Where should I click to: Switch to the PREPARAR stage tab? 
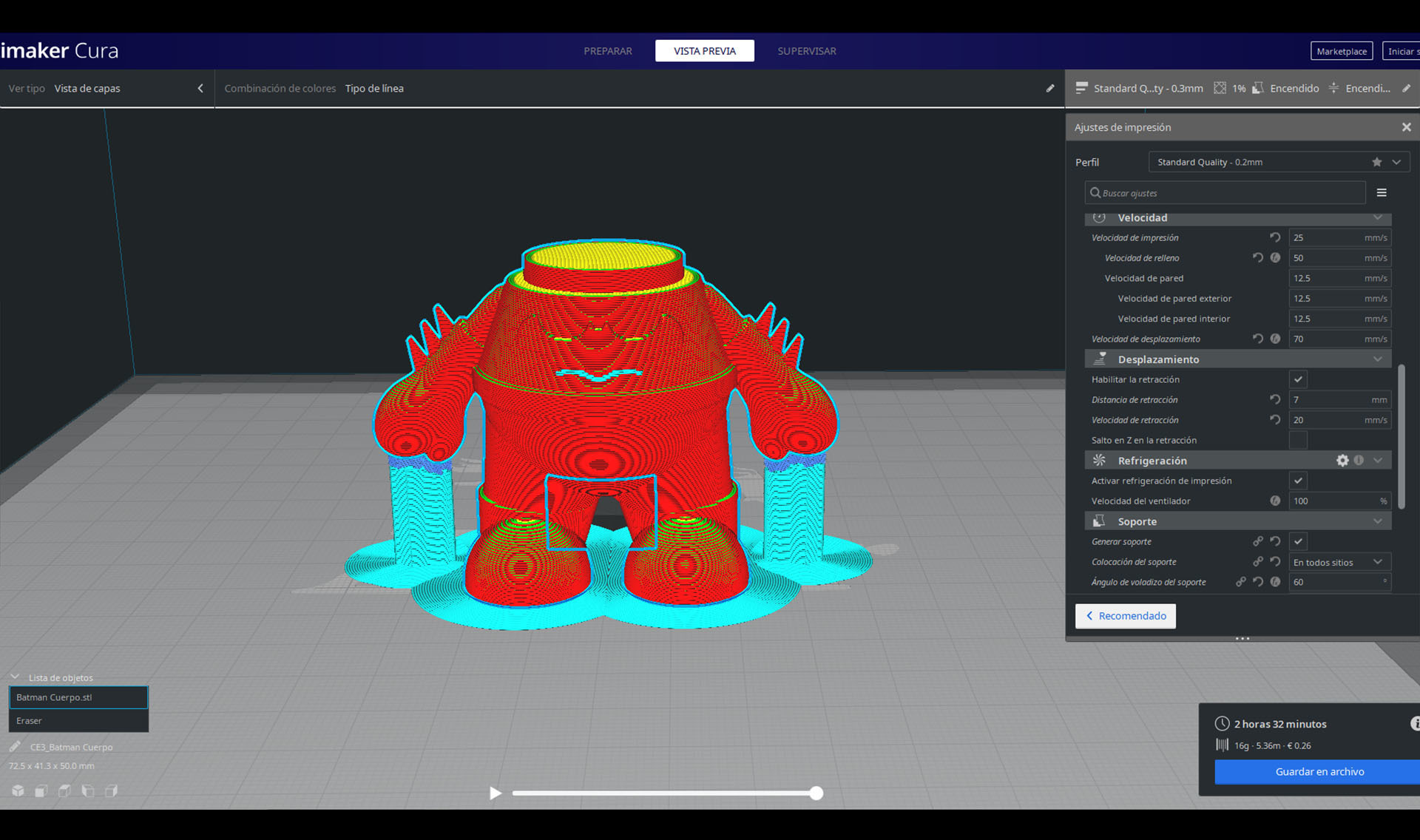(607, 51)
